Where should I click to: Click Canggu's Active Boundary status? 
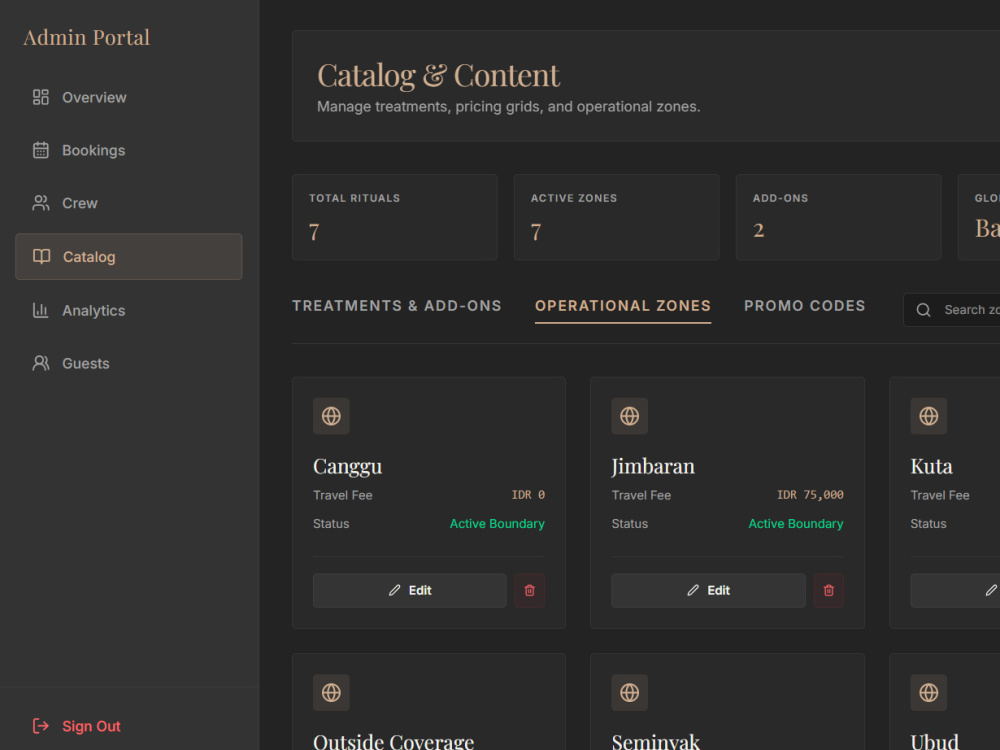pyautogui.click(x=497, y=524)
